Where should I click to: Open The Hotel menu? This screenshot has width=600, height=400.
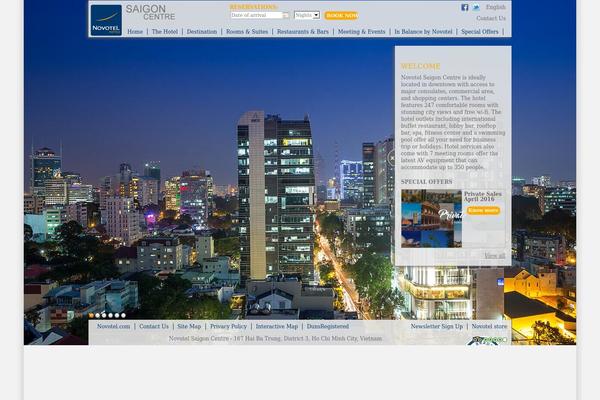(165, 32)
